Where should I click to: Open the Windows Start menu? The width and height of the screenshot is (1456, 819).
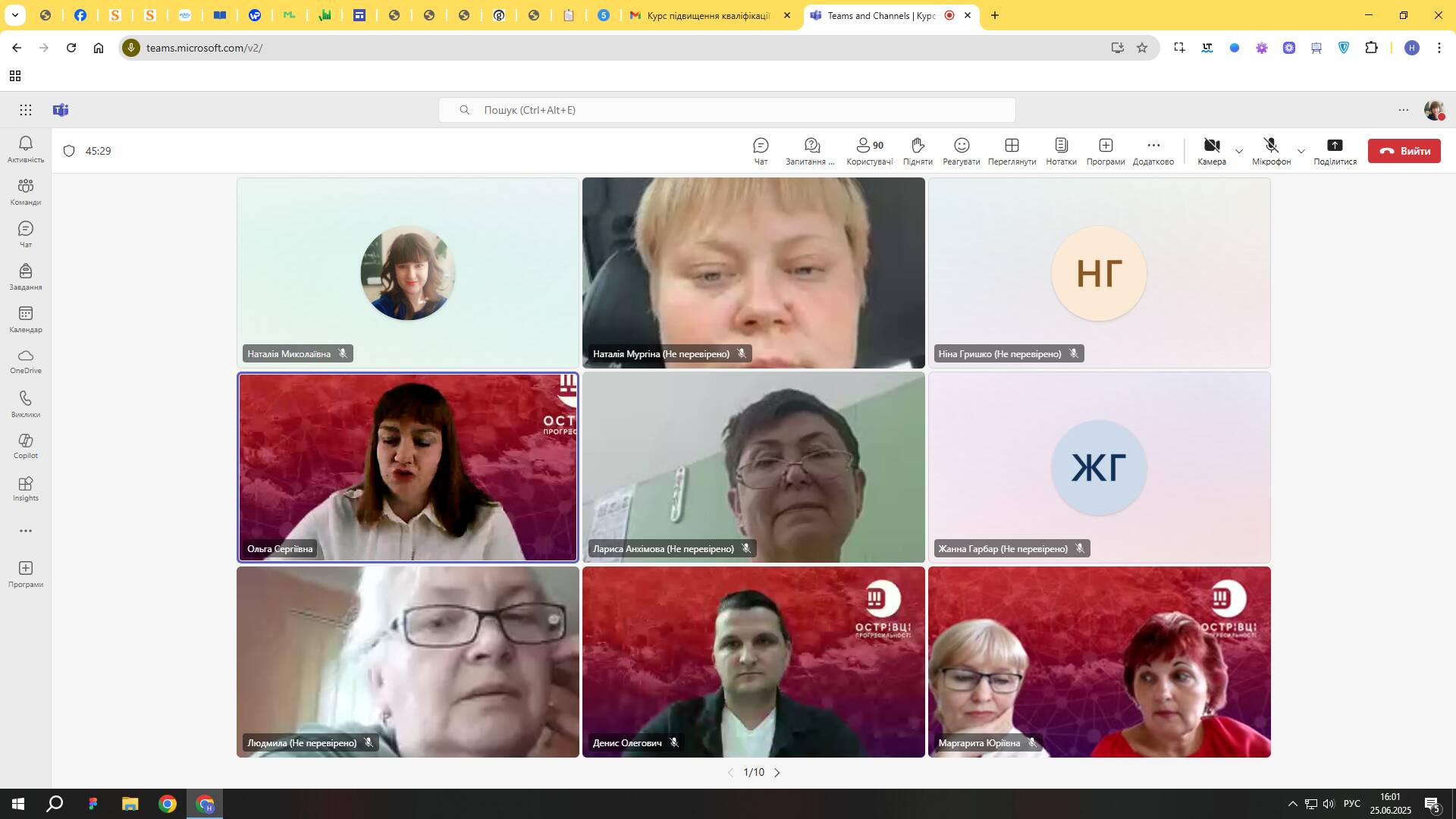(x=18, y=804)
